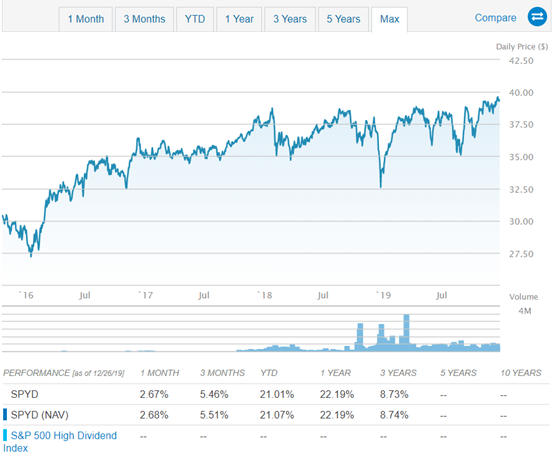Click the S&P 500 High Dividend light blue swatch
Viewport: 554px width, 456px height.
5,435
